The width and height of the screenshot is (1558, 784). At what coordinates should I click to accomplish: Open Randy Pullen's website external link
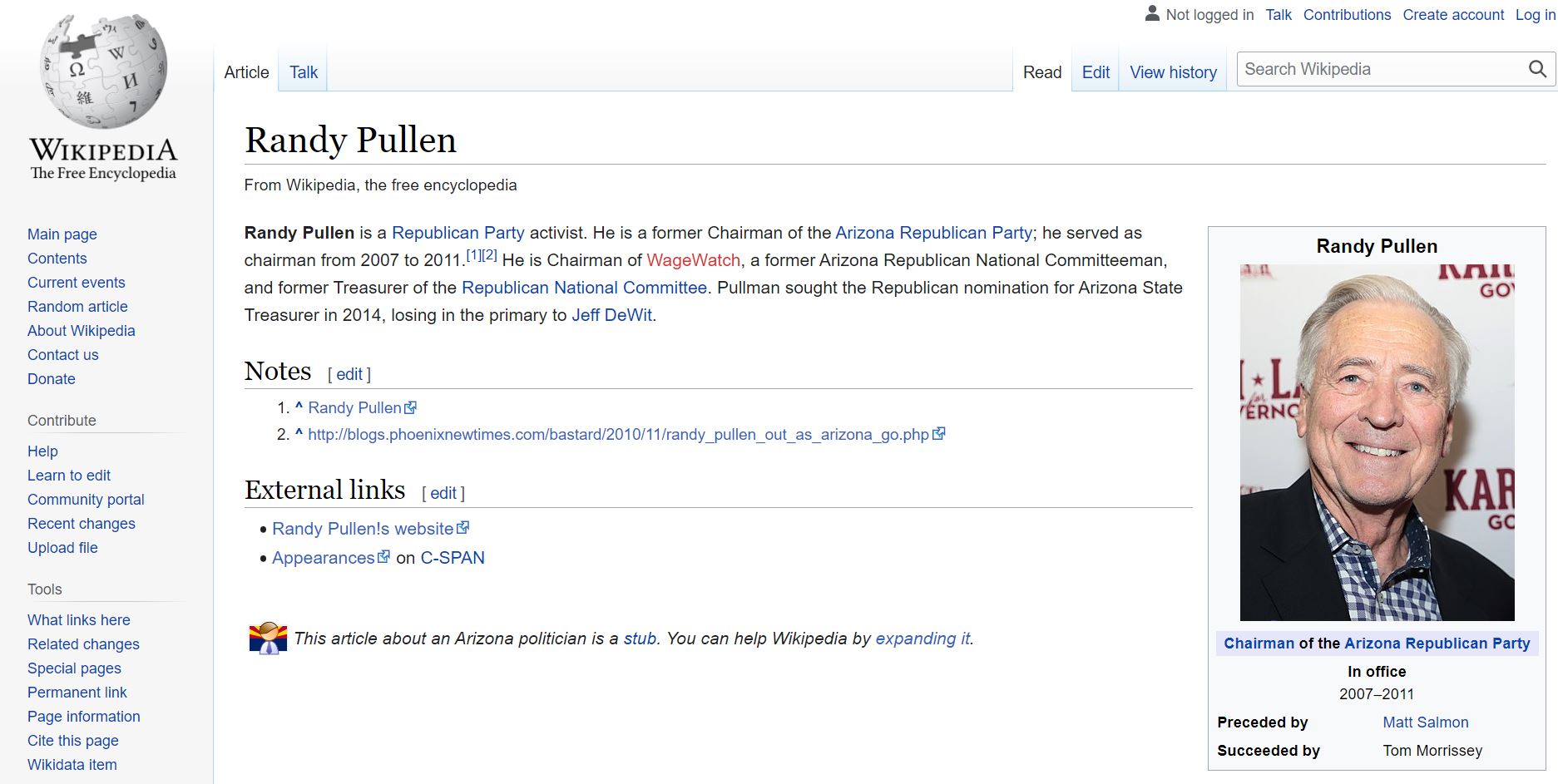[x=363, y=529]
